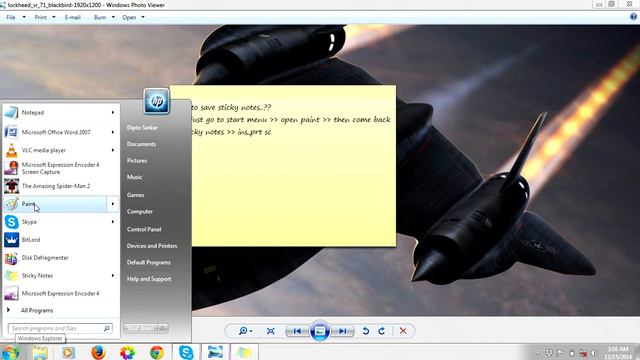
Task: Show hidden system tray icons
Action: (x=538, y=353)
